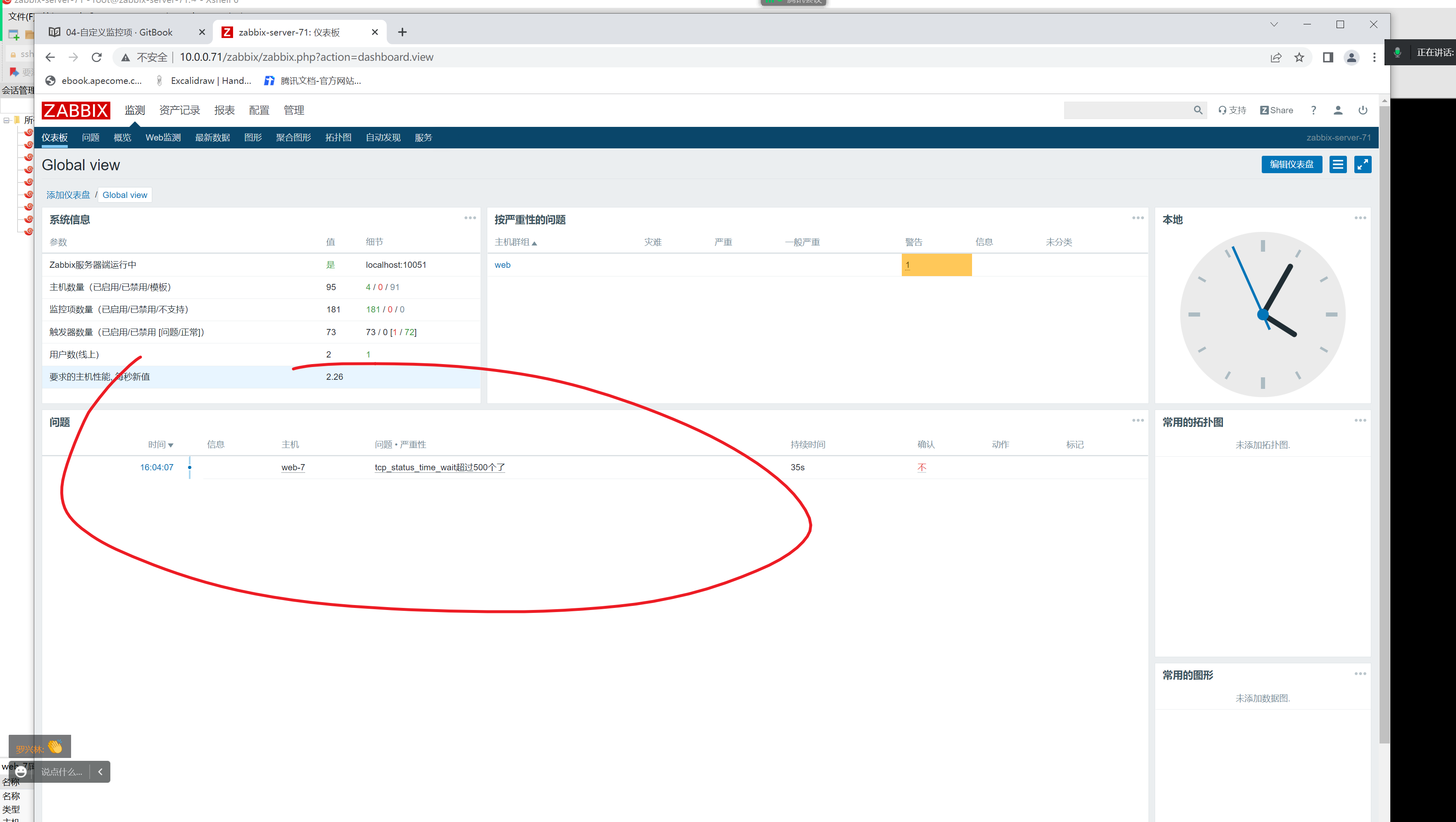Enter fullscreen dashboard view
Image resolution: width=1456 pixels, height=822 pixels.
click(x=1363, y=164)
